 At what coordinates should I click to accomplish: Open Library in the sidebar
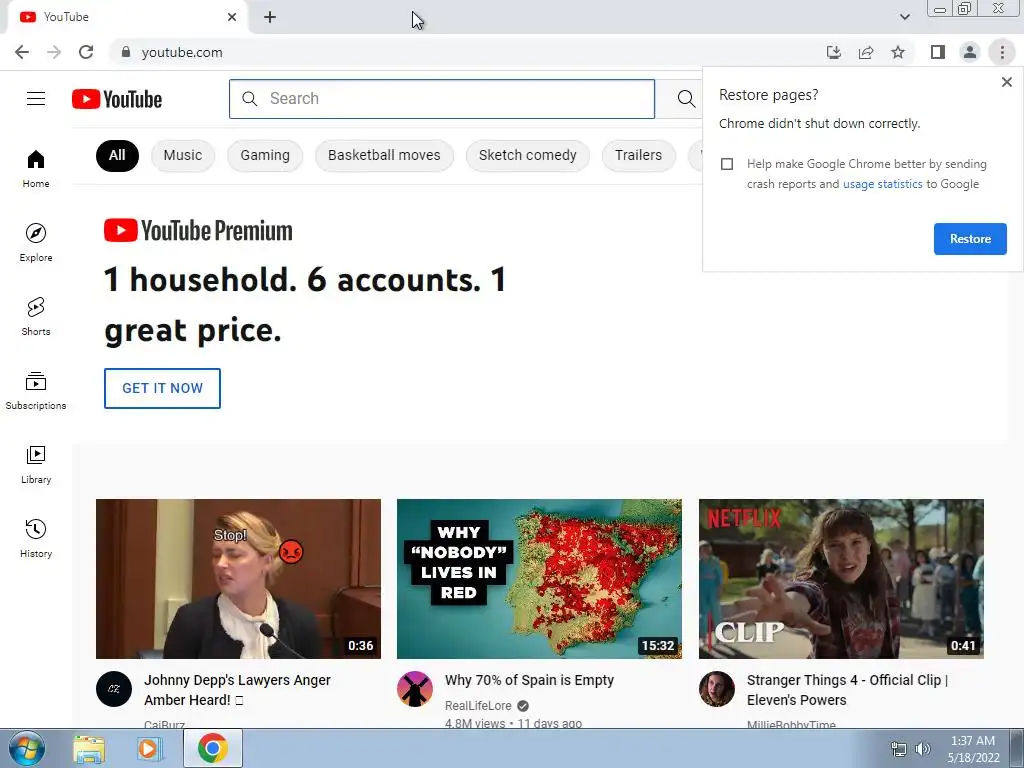[x=36, y=464]
